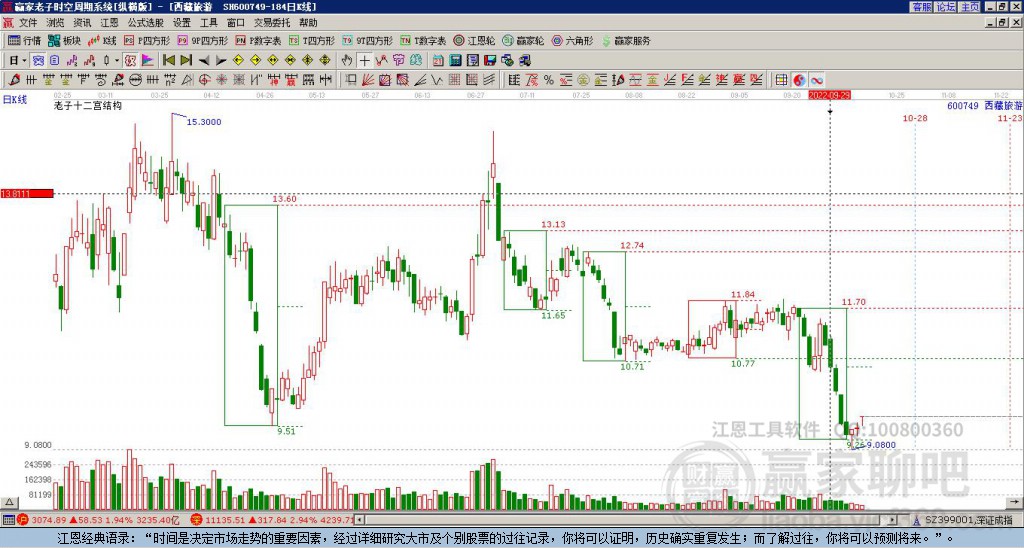Select the hand pan tool
The image size is (1024, 548).
347,61
